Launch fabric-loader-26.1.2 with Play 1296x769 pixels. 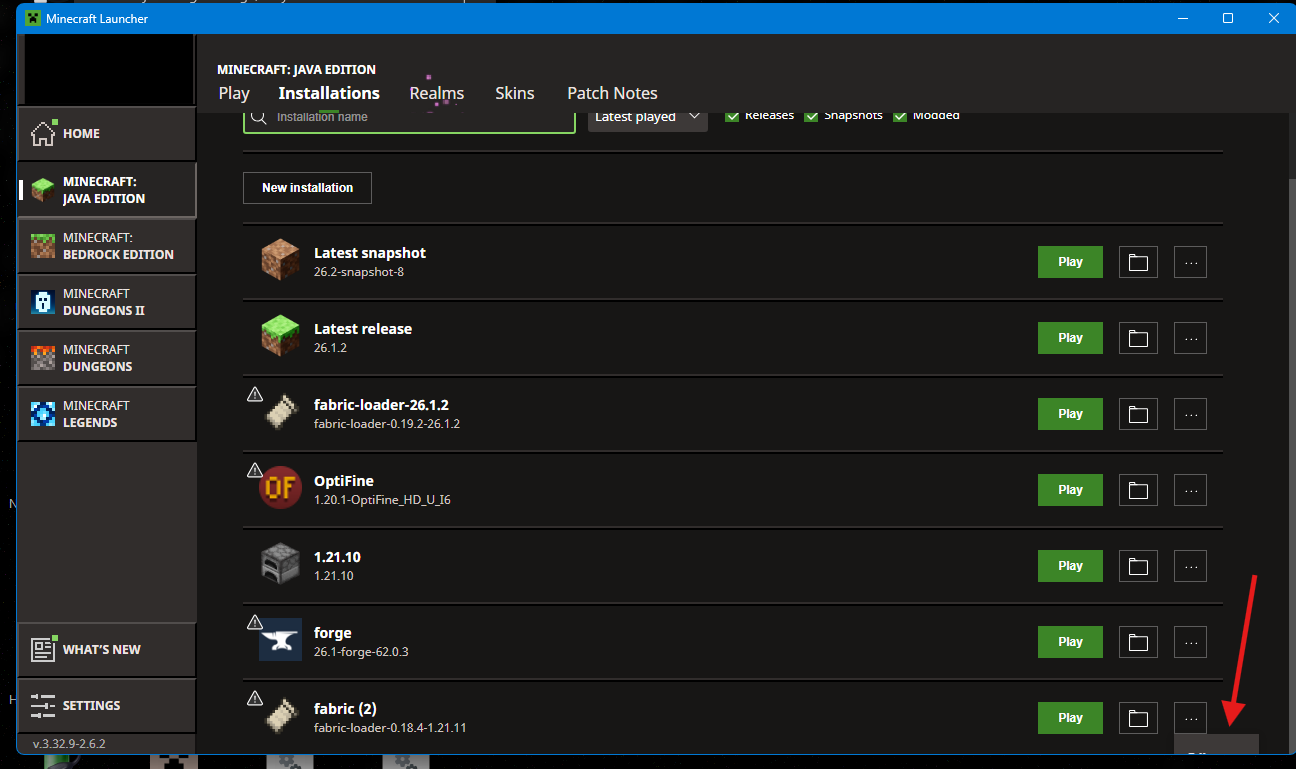[x=1070, y=414]
